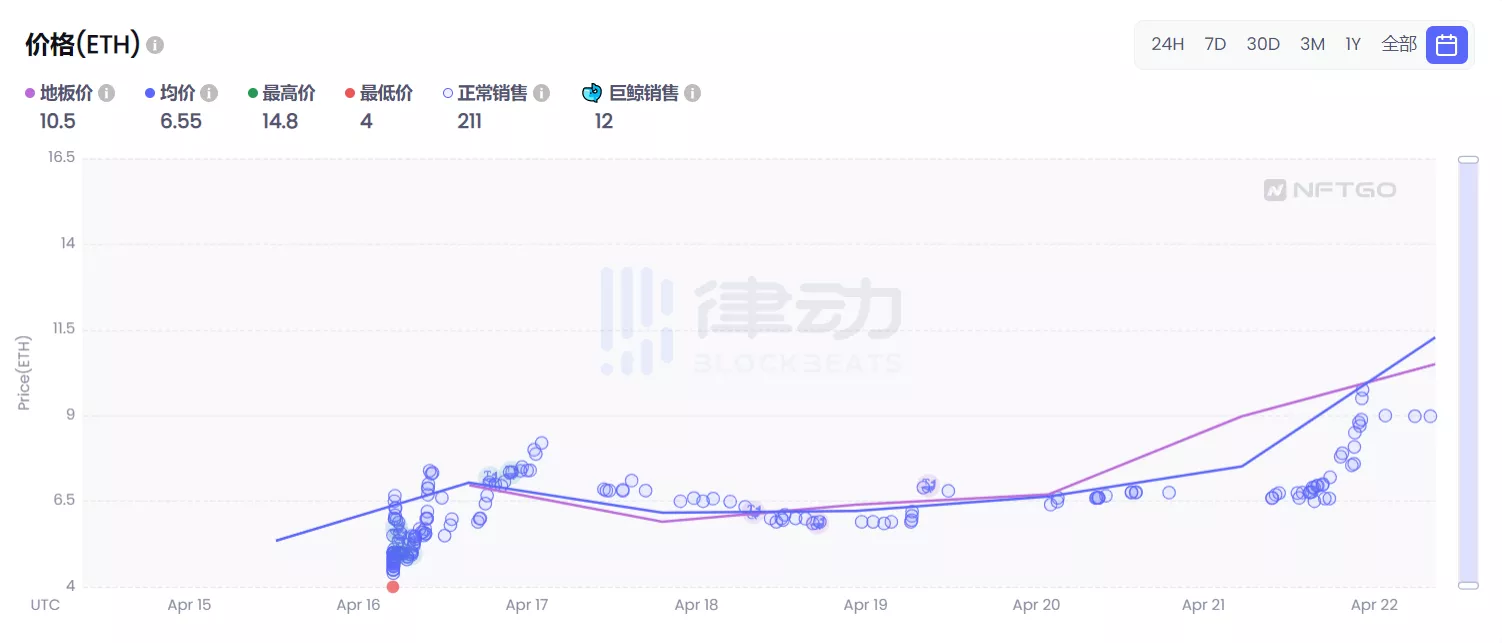The width and height of the screenshot is (1502, 643).
Task: Select the 全部 all-time range
Action: tap(1399, 44)
